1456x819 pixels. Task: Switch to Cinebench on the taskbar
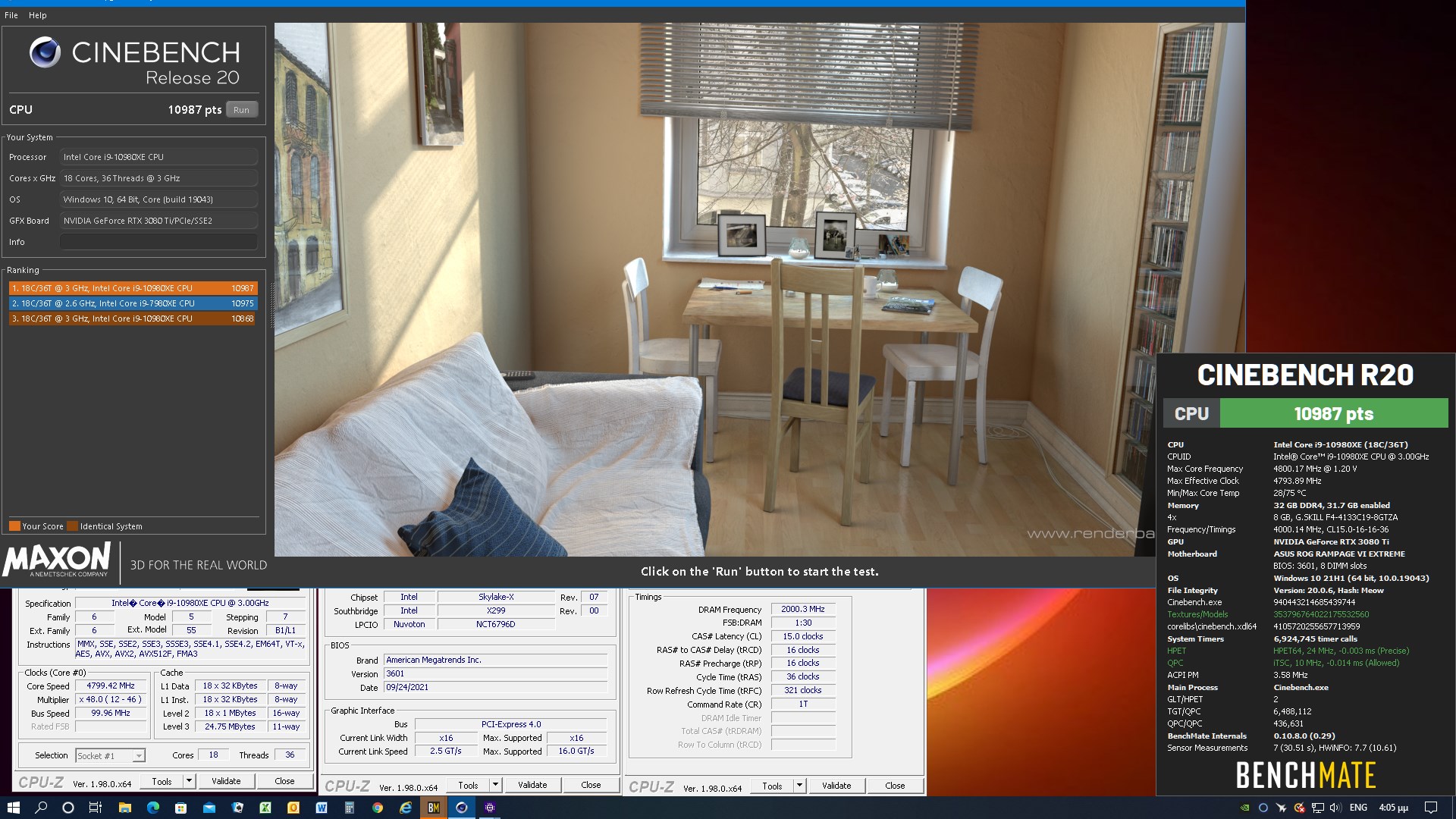pos(461,808)
